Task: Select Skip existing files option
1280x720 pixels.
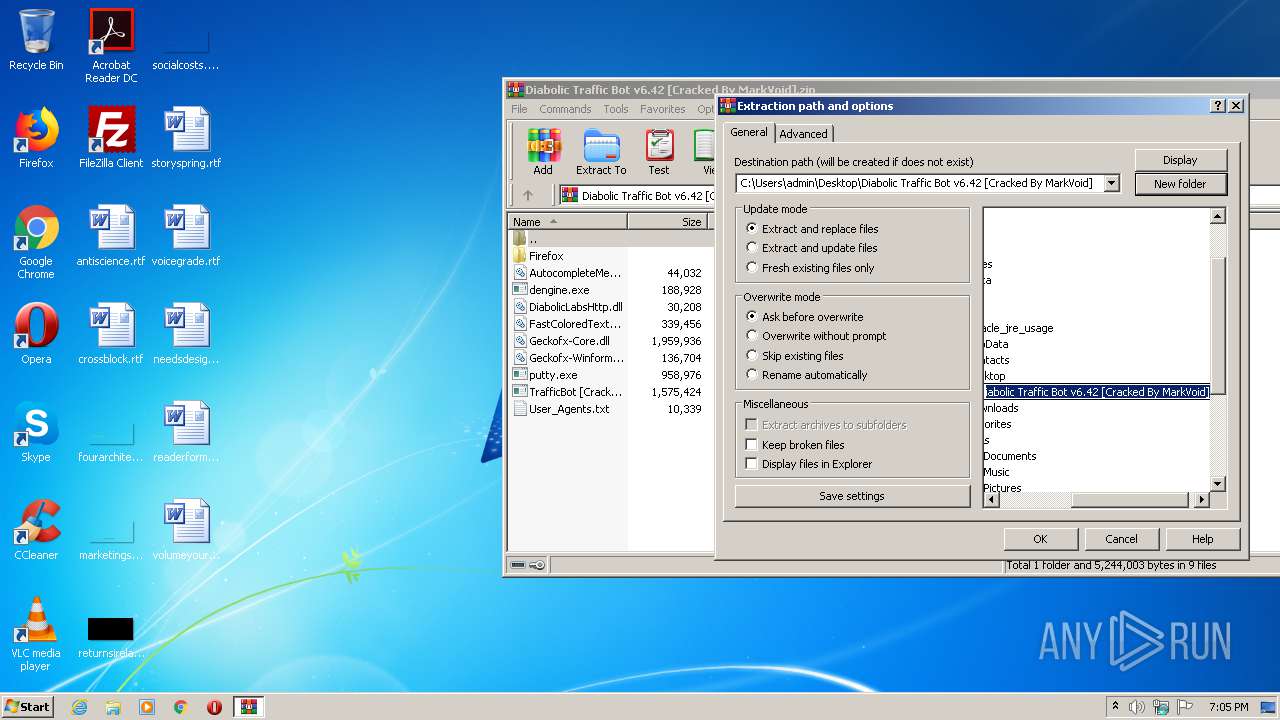Action: pos(794,356)
